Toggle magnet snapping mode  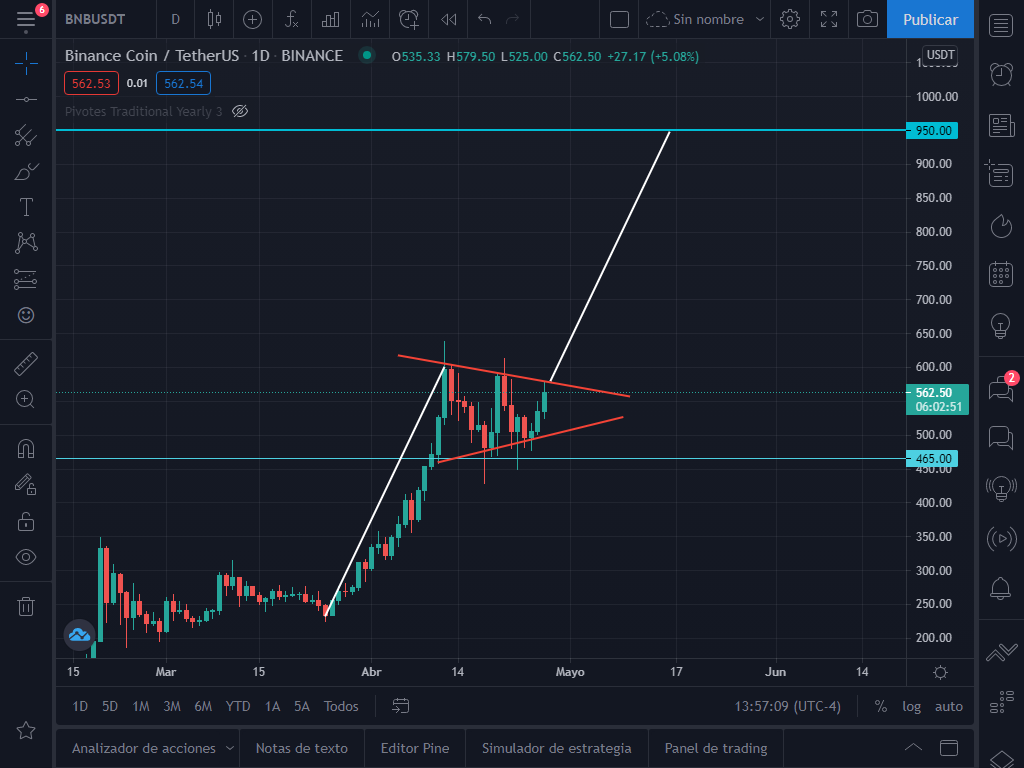coord(26,449)
